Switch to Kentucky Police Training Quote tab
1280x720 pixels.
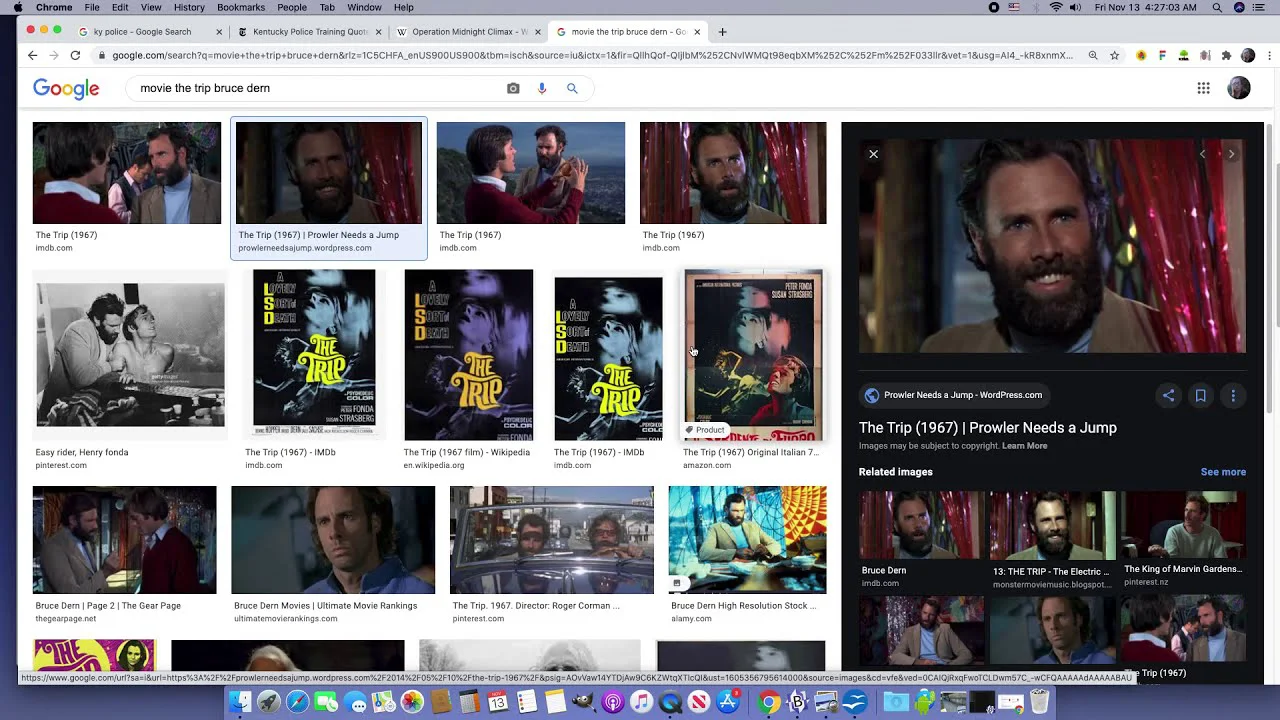pos(310,31)
